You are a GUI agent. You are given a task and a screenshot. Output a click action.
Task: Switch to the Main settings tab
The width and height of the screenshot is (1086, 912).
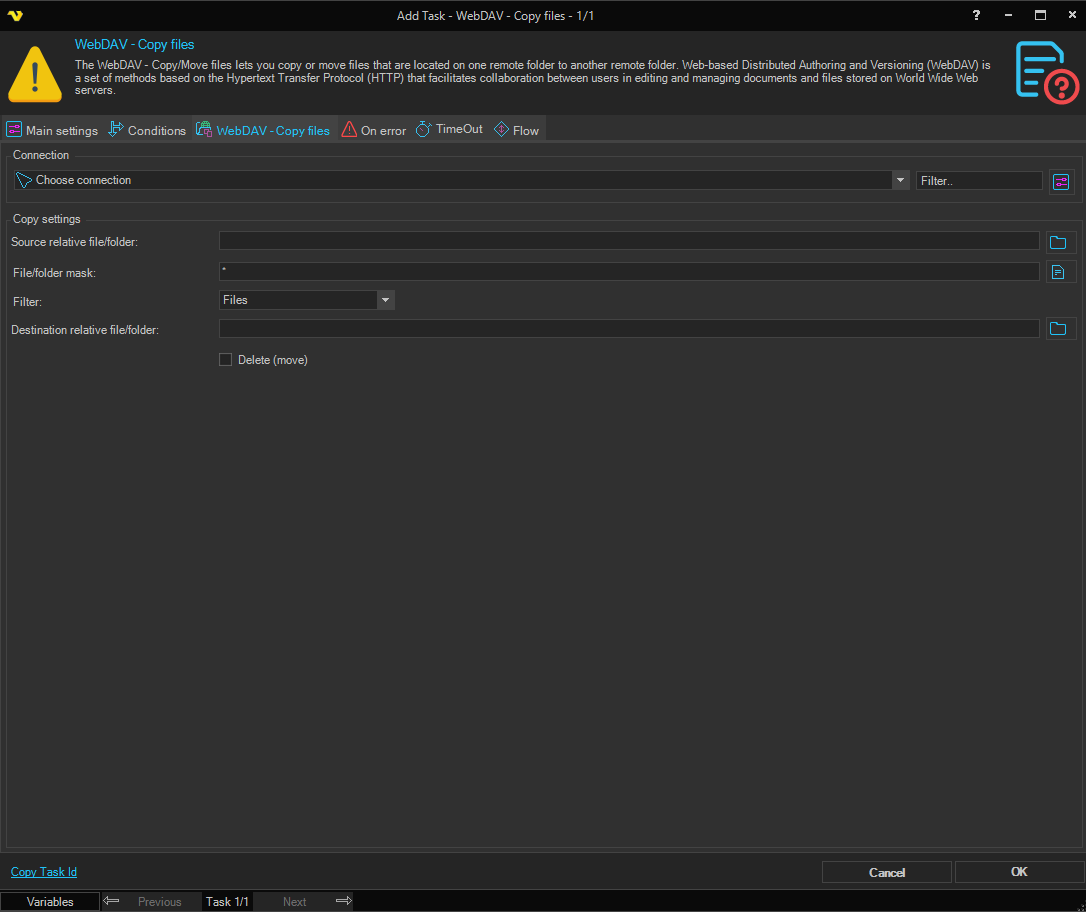(52, 130)
